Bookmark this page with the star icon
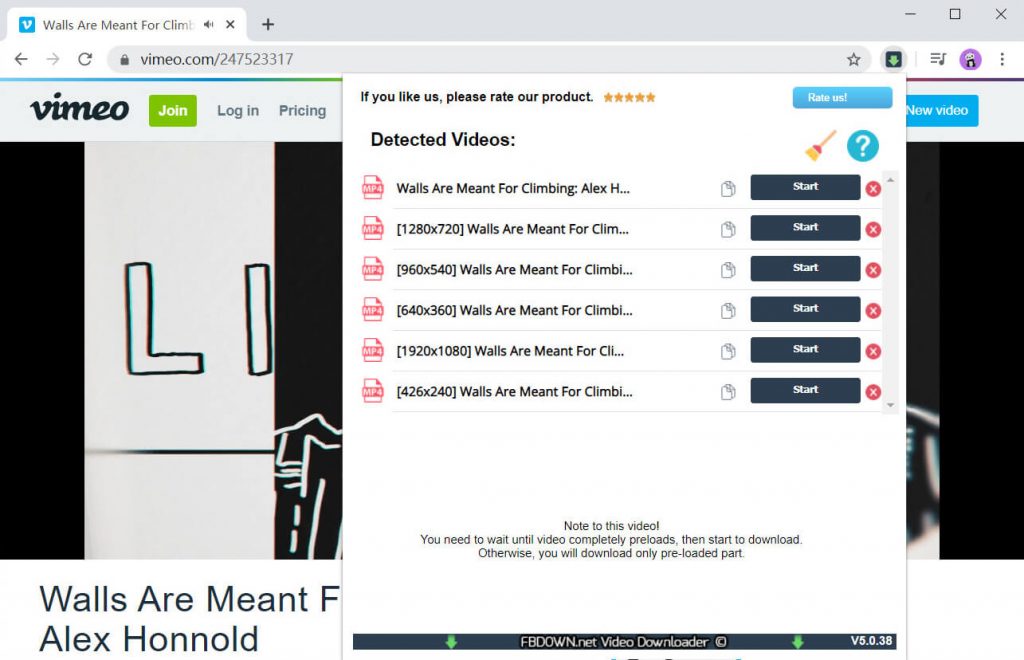This screenshot has width=1024, height=660. (x=853, y=59)
